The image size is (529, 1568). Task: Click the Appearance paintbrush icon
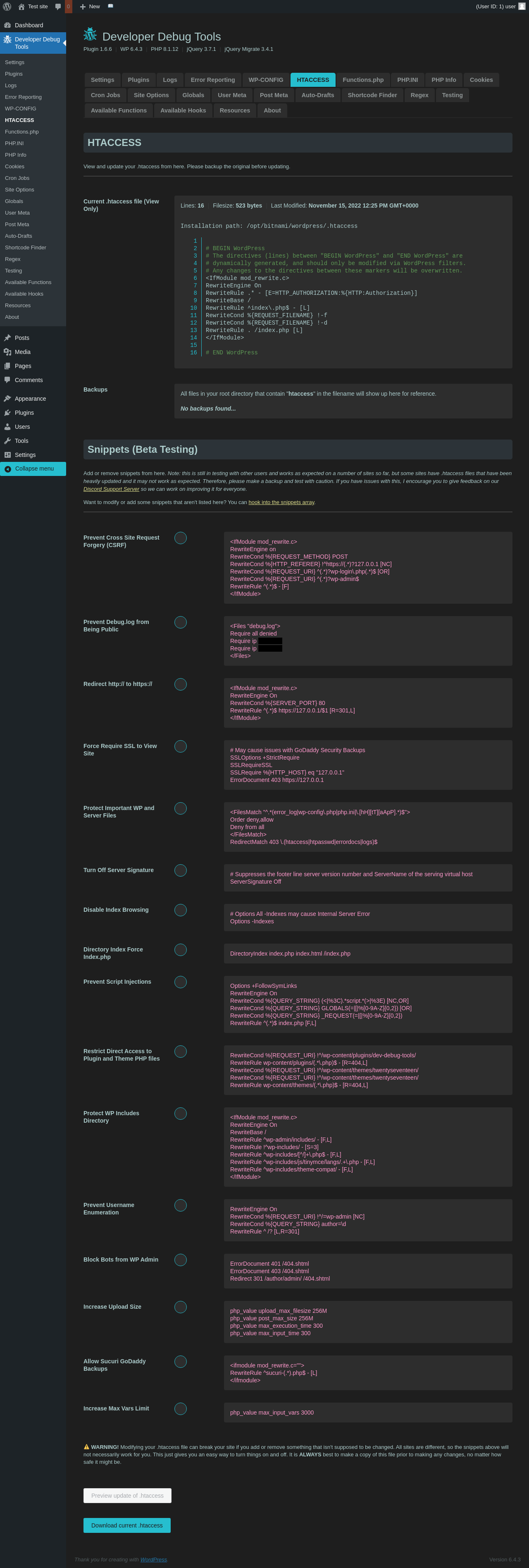[x=7, y=399]
